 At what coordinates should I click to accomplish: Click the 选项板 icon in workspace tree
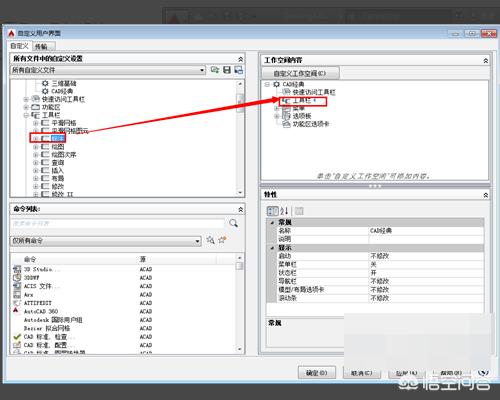click(286, 116)
